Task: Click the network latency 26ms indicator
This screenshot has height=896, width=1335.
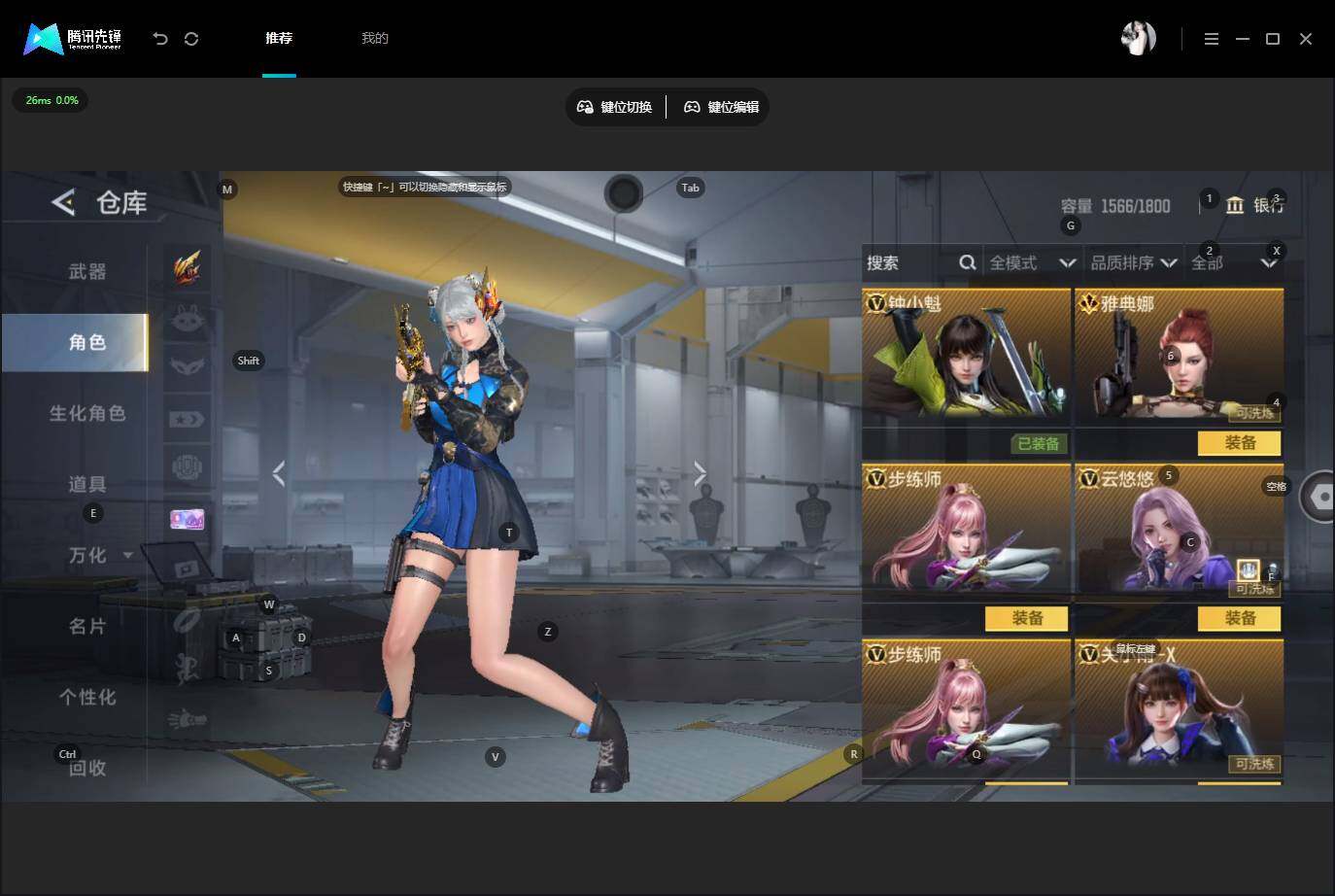Action: [51, 100]
